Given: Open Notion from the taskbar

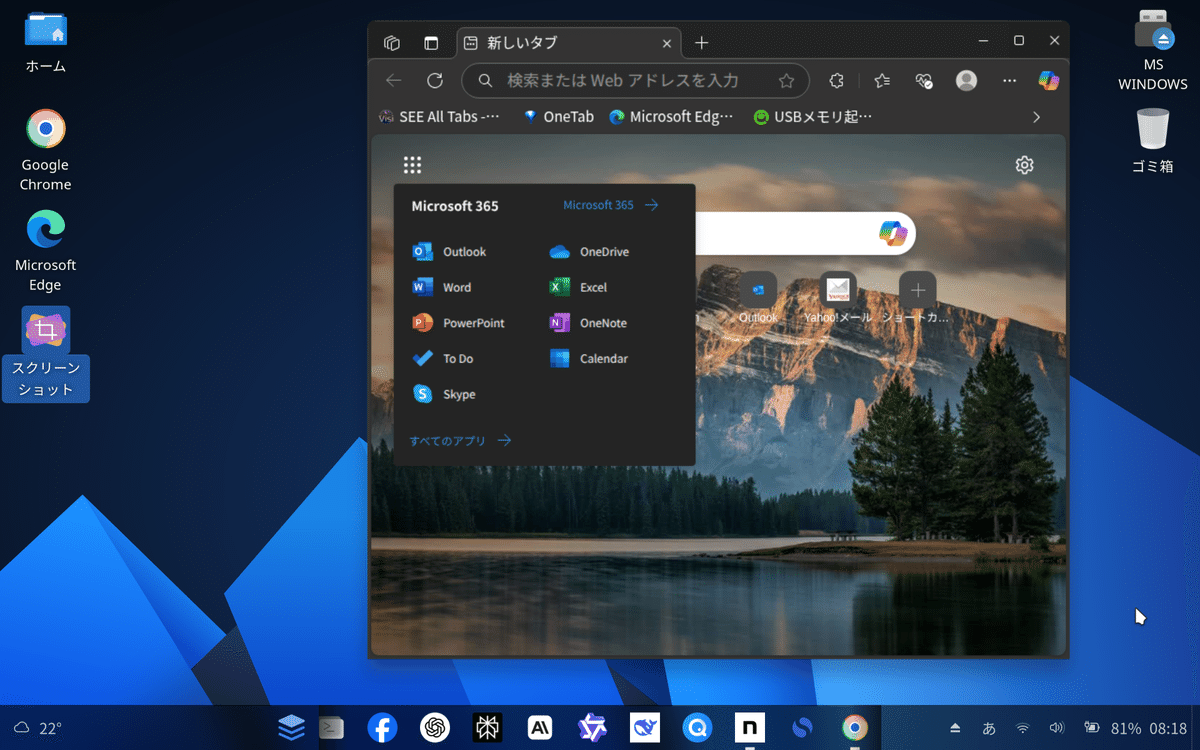Looking at the screenshot, I should click(750, 727).
